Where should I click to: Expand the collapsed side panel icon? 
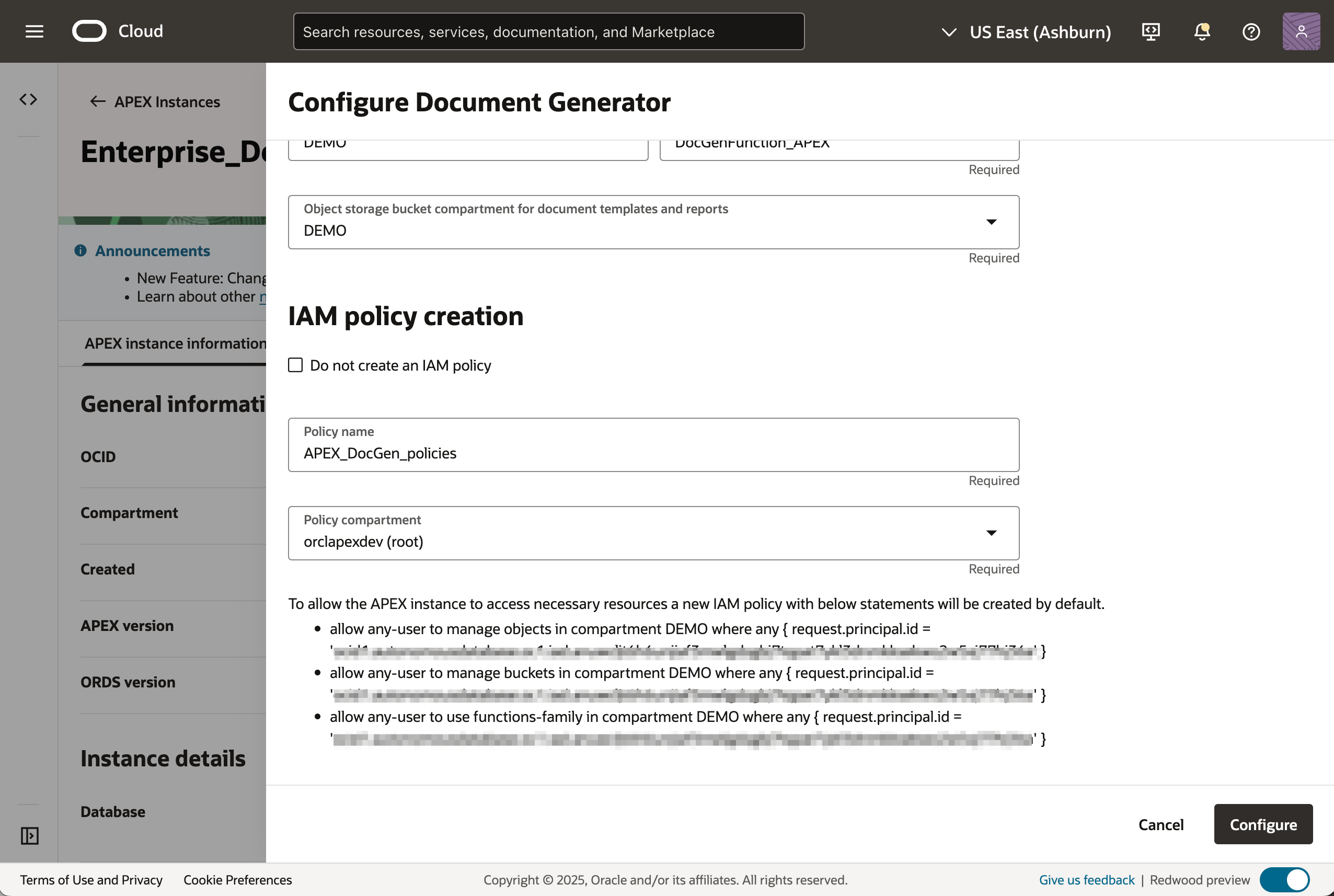[x=29, y=835]
